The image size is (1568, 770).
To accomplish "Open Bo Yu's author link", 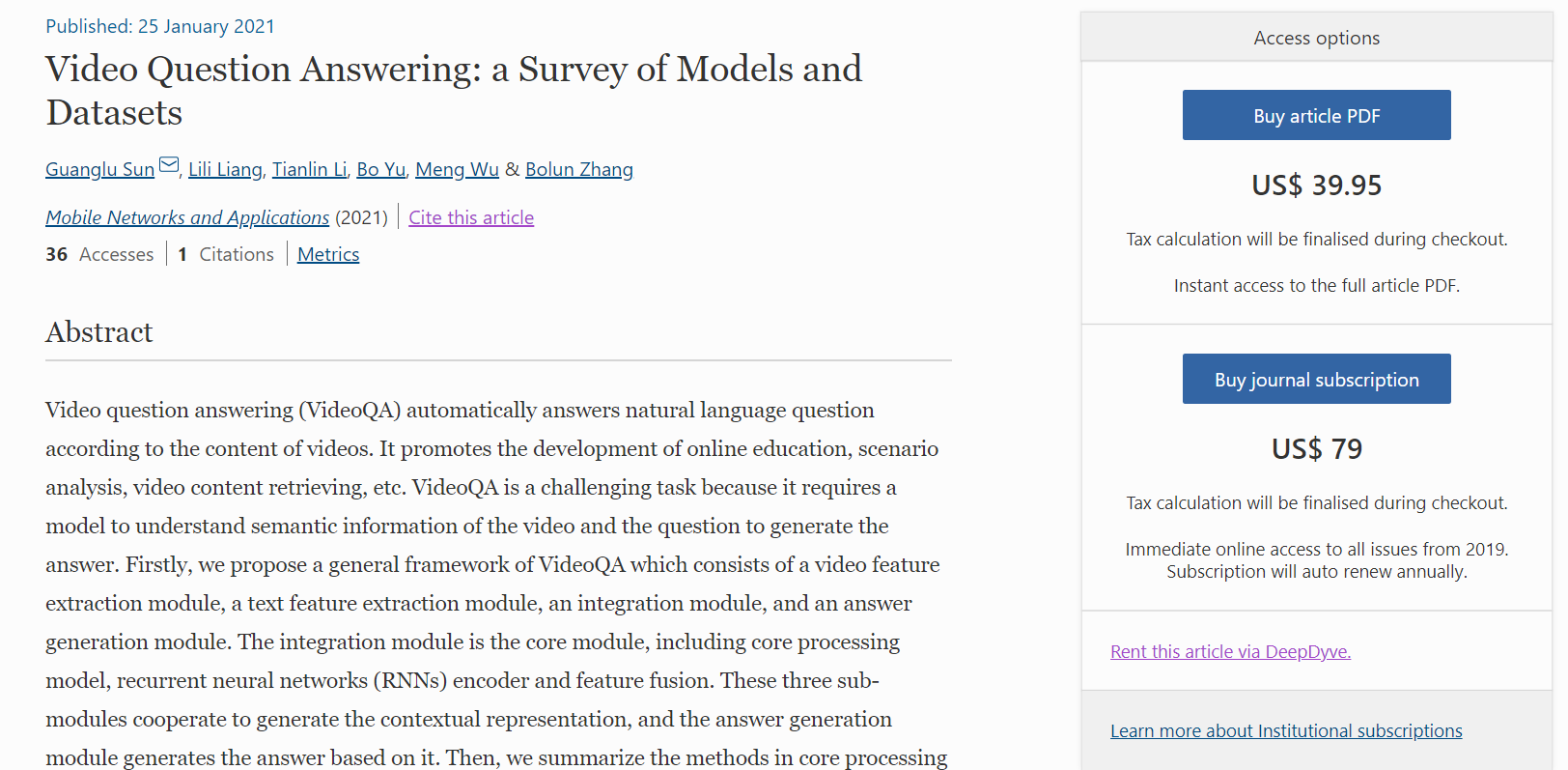I will click(x=380, y=169).
